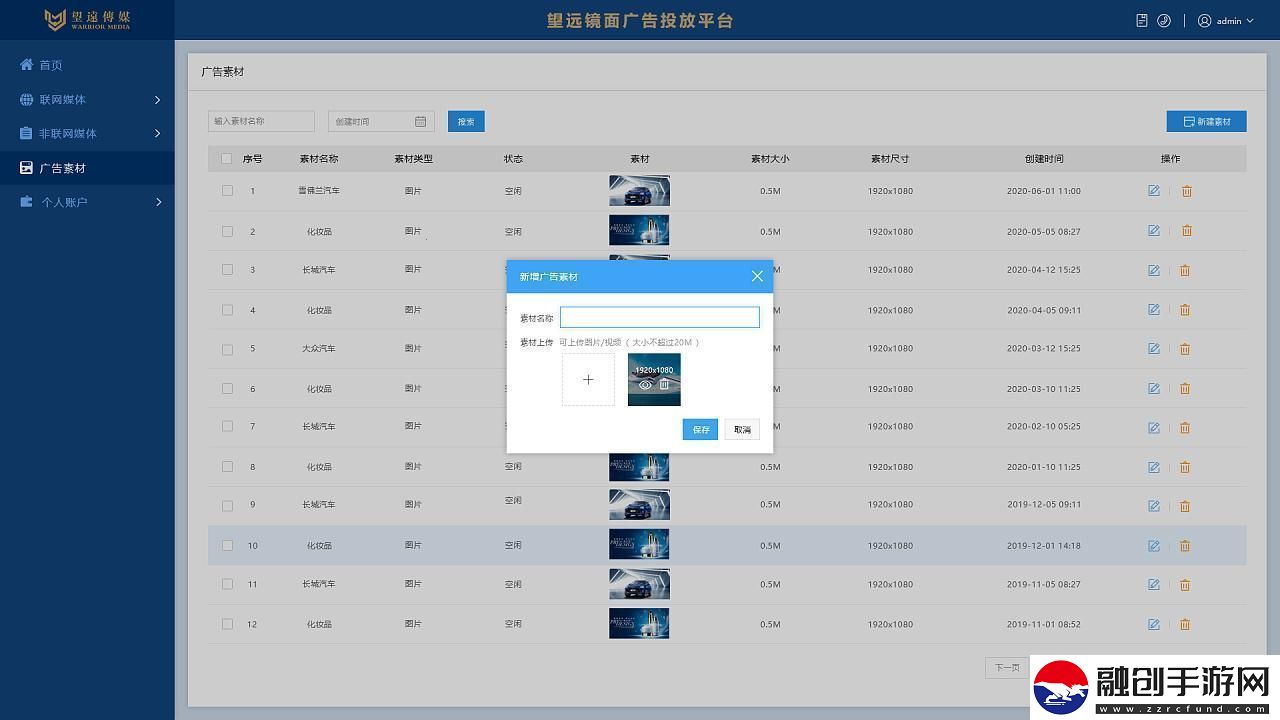Add a file via the plus upload box
Viewport: 1280px width, 720px height.
(x=588, y=380)
